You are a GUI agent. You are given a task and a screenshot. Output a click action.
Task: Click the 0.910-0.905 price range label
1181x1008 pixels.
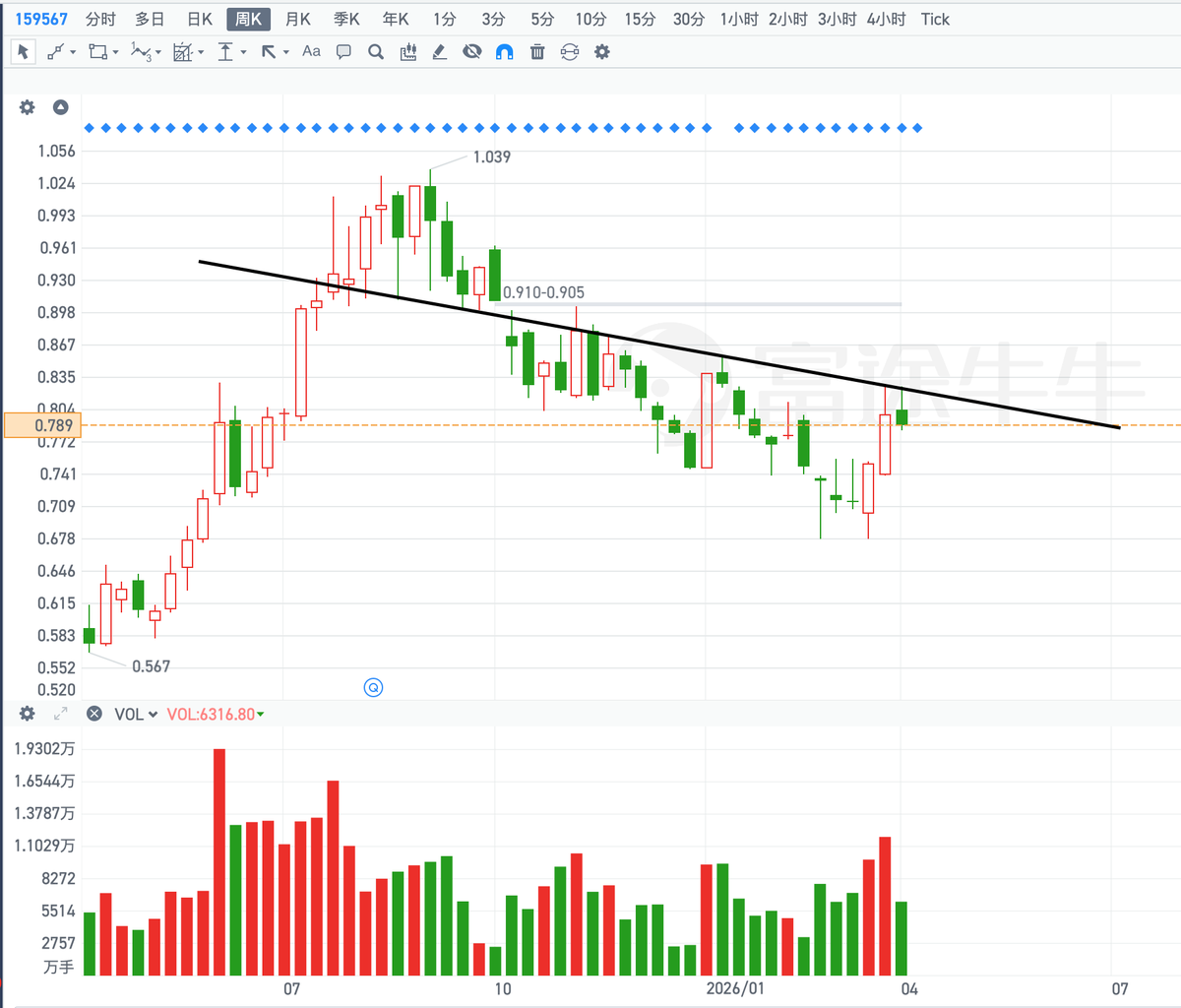point(543,292)
